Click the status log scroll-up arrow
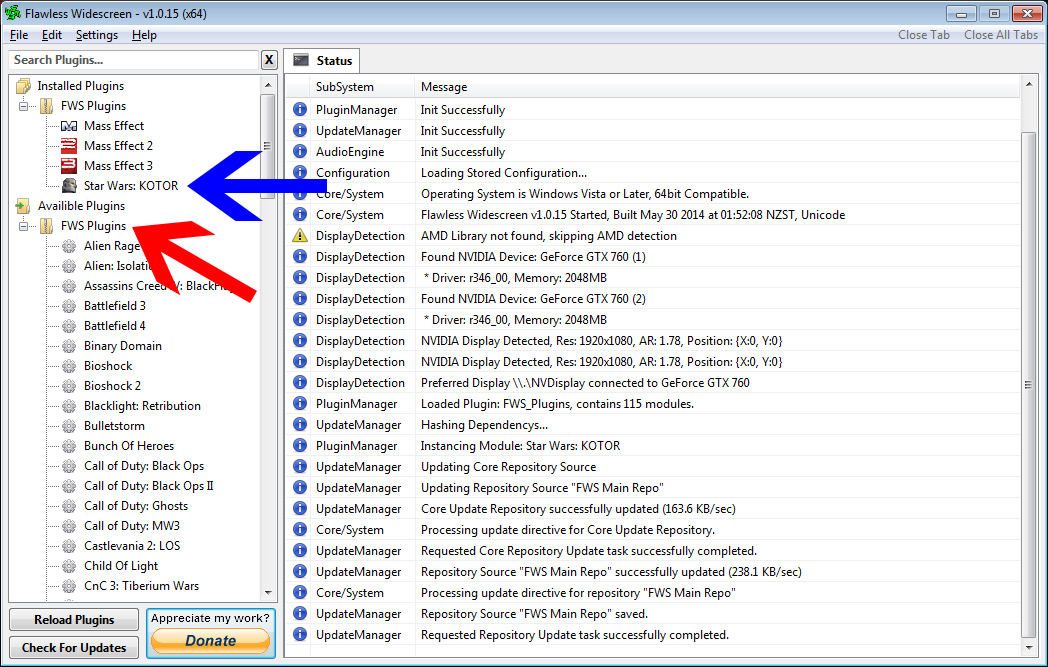Screen dimensions: 1048x667 (1029, 85)
